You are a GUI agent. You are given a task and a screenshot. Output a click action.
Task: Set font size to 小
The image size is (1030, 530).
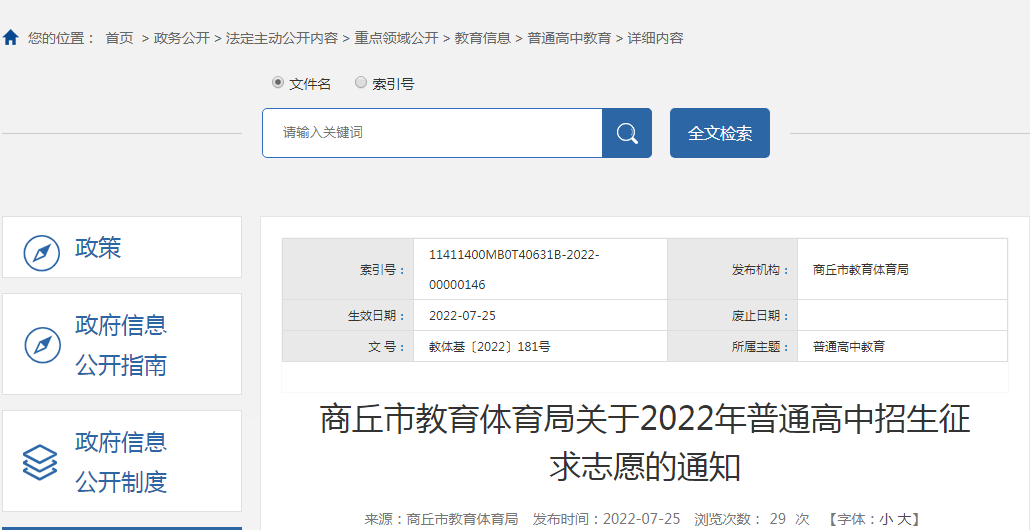(886, 519)
